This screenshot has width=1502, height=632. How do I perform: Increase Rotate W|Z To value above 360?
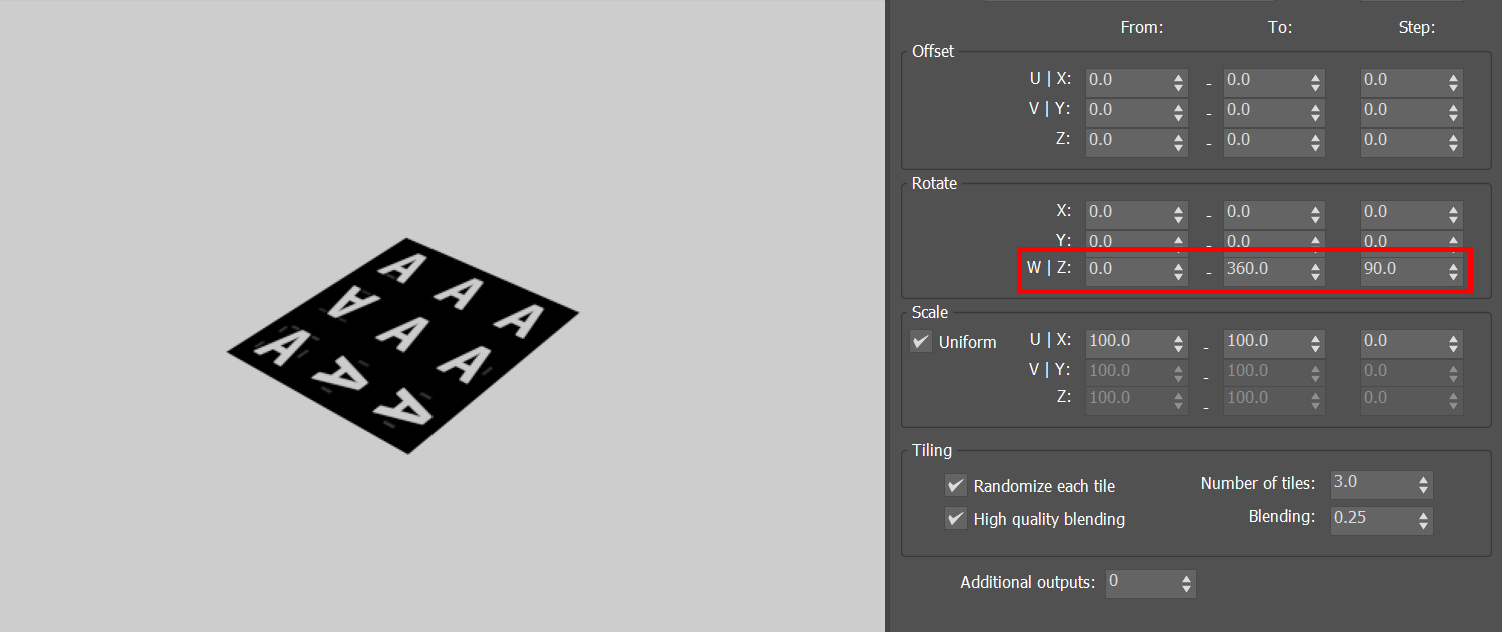pos(1315,262)
